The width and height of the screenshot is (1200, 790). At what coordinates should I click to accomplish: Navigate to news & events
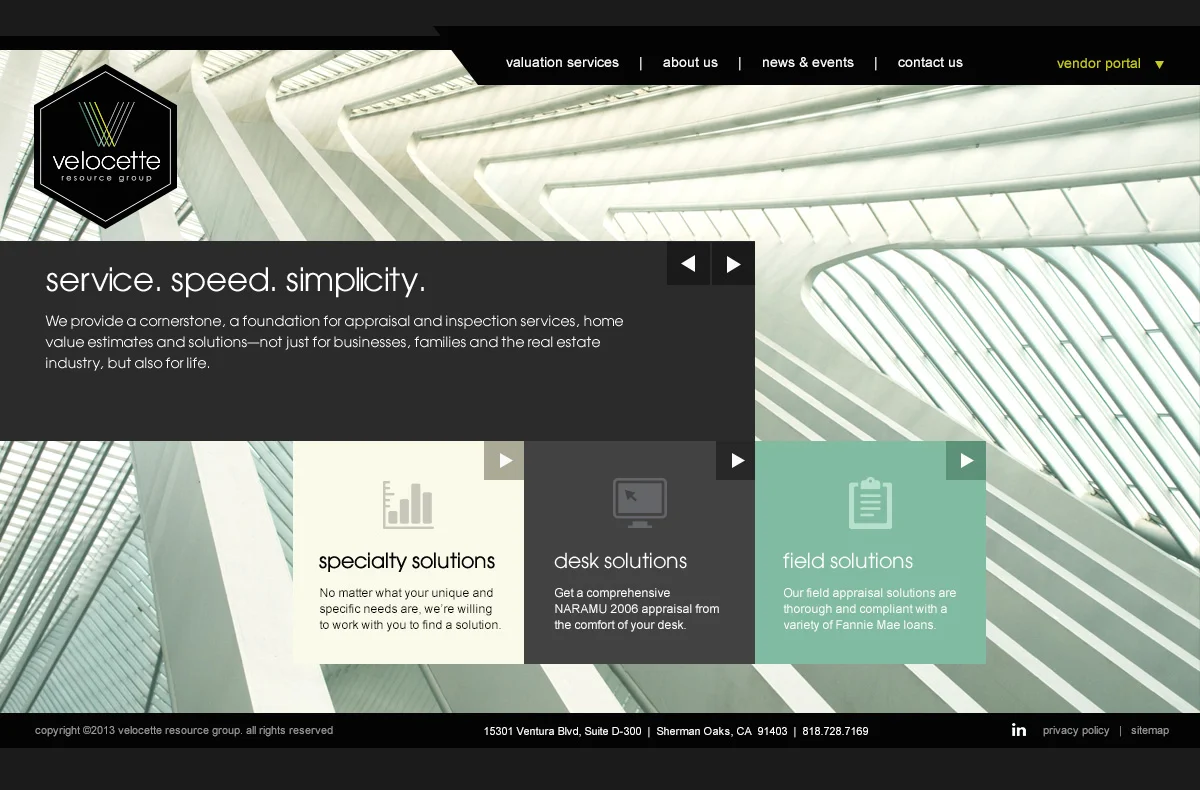pyautogui.click(x=808, y=62)
